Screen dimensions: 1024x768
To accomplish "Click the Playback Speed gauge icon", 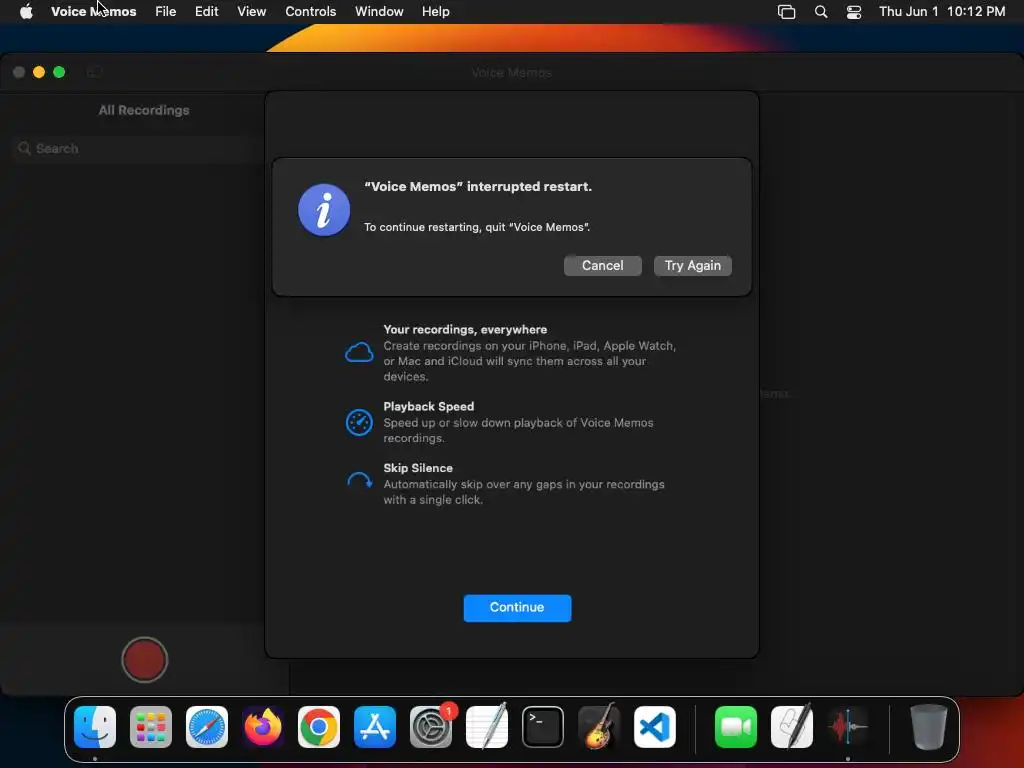I will point(359,423).
